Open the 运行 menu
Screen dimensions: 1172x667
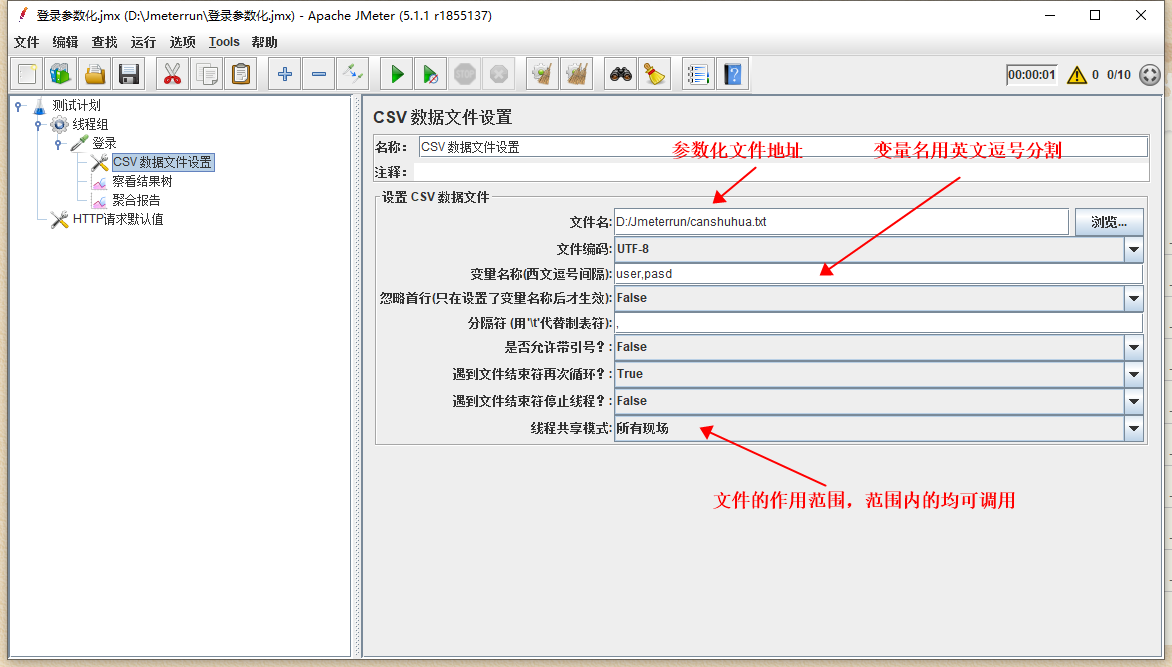pyautogui.click(x=143, y=42)
